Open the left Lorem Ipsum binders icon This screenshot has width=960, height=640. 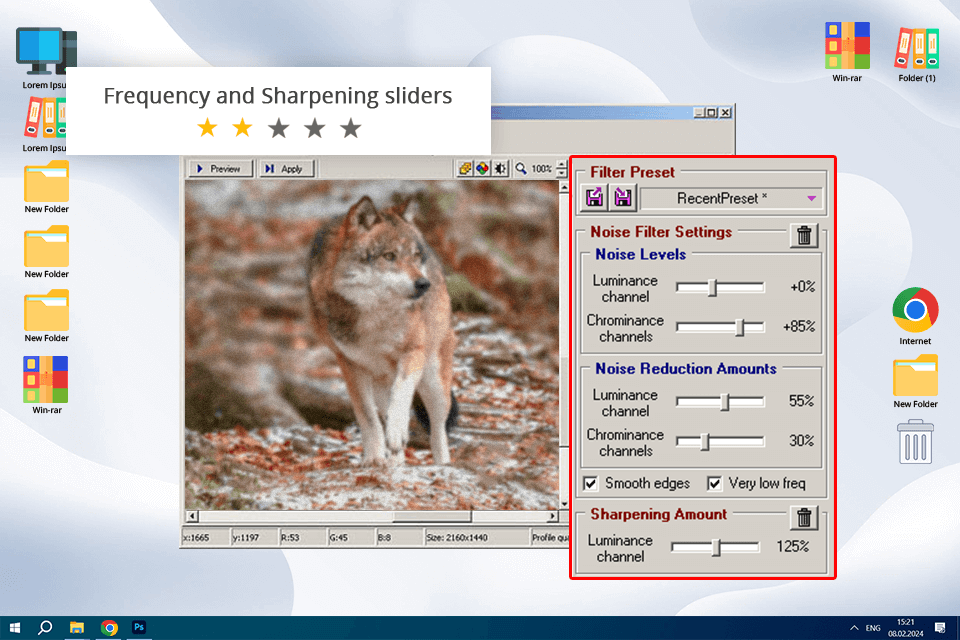coord(45,118)
